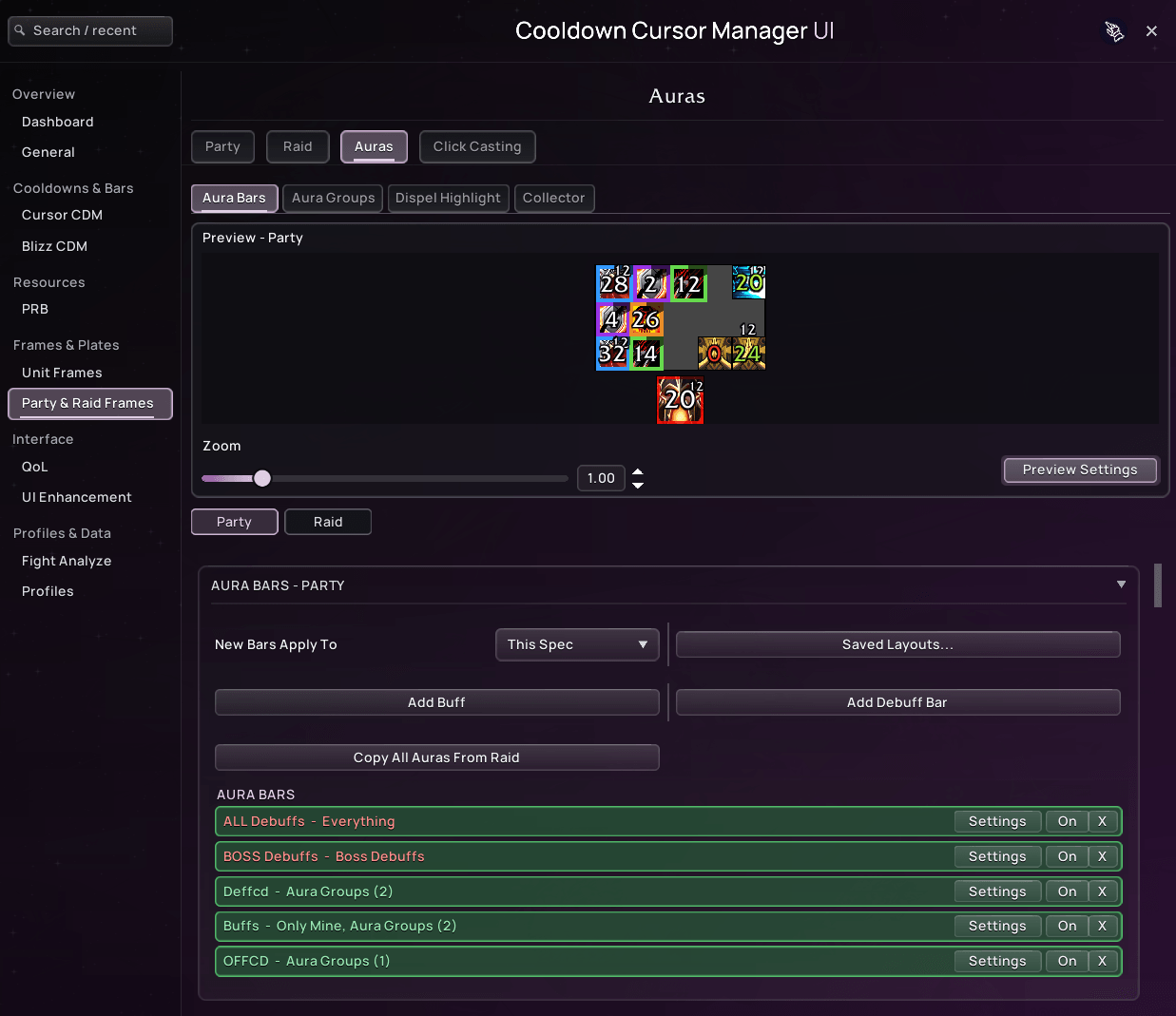1176x1016 pixels.
Task: Disable the Buffs aura bar
Action: 1067,926
